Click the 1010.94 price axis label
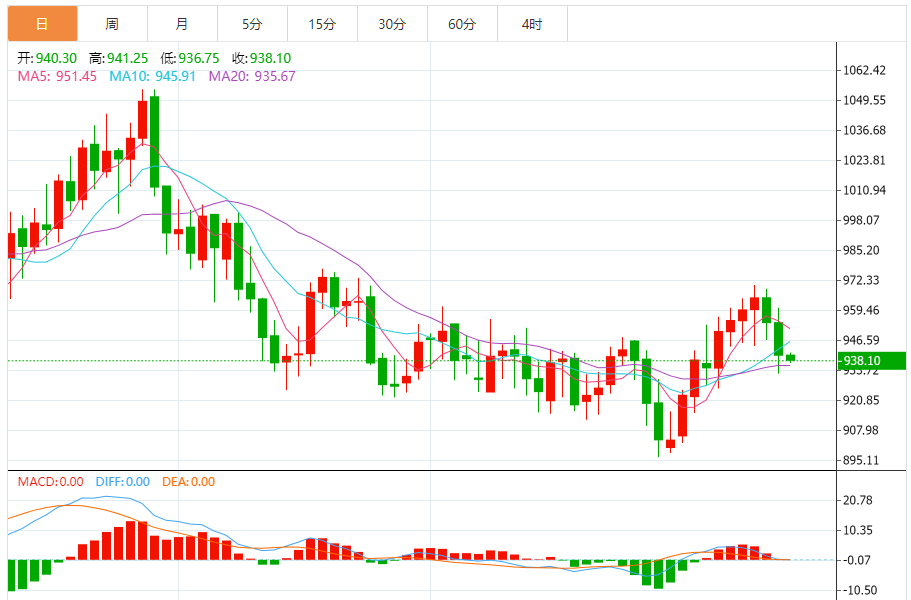Image resolution: width=911 pixels, height=600 pixels. point(865,190)
